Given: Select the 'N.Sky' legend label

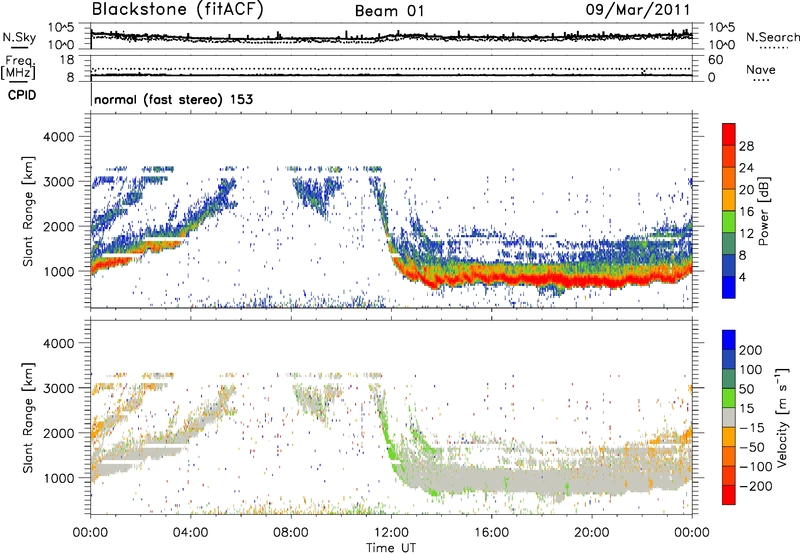Looking at the screenshot, I should coord(19,37).
